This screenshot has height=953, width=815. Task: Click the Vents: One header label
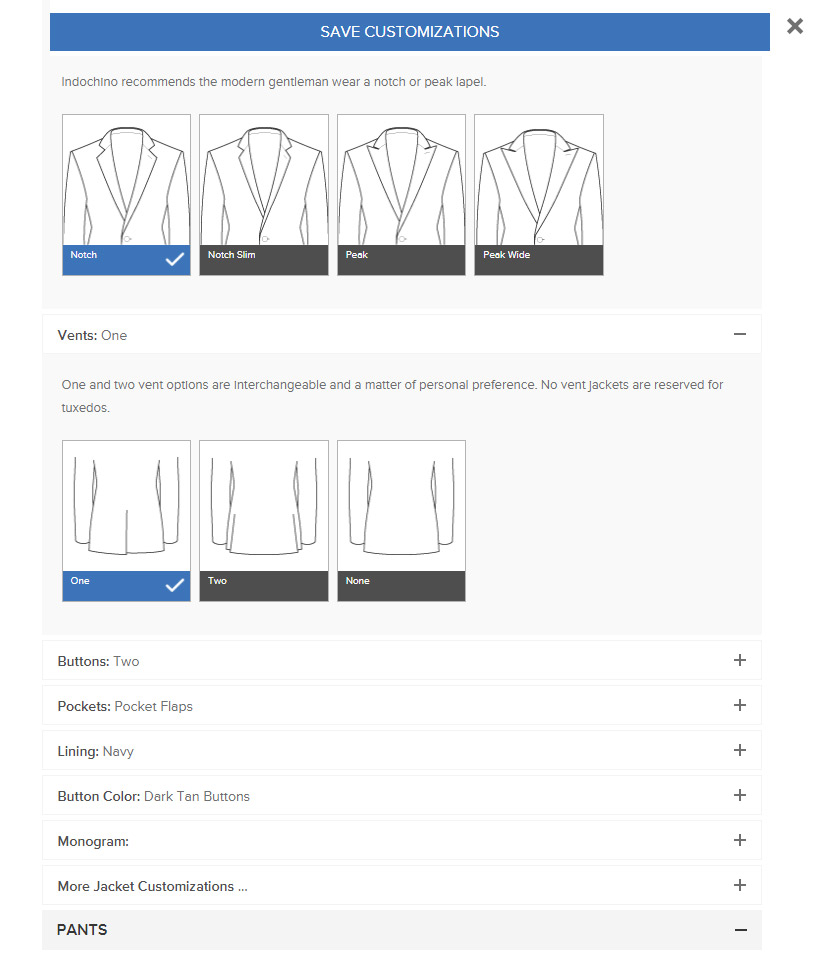point(92,335)
